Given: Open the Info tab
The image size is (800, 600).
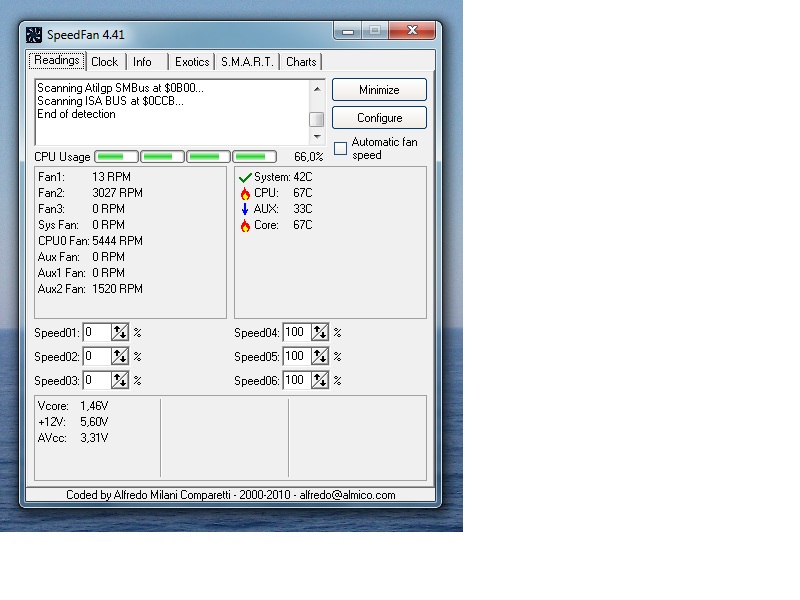Looking at the screenshot, I should pos(142,62).
